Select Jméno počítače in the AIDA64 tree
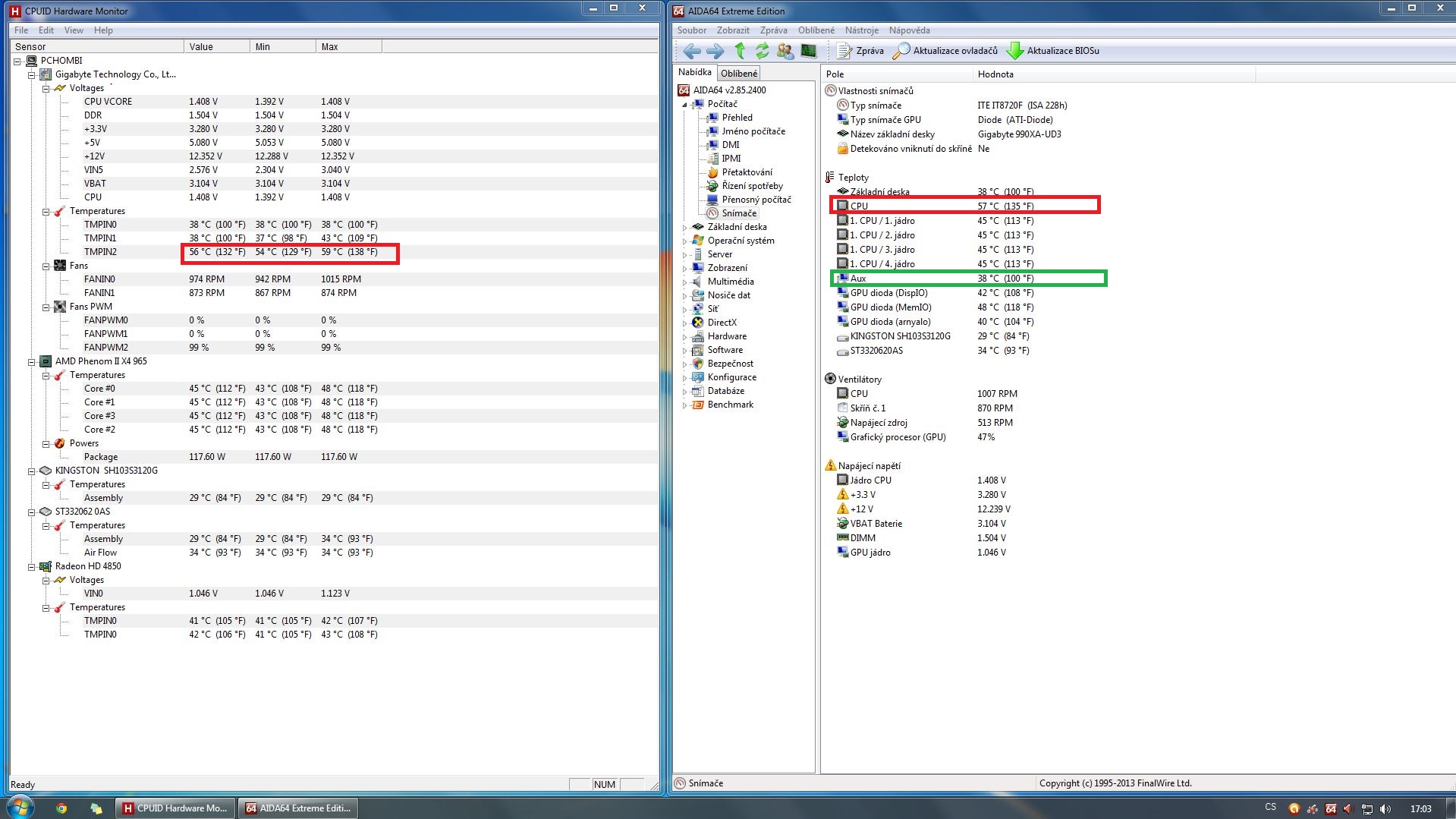Image resolution: width=1456 pixels, height=819 pixels. tap(753, 131)
